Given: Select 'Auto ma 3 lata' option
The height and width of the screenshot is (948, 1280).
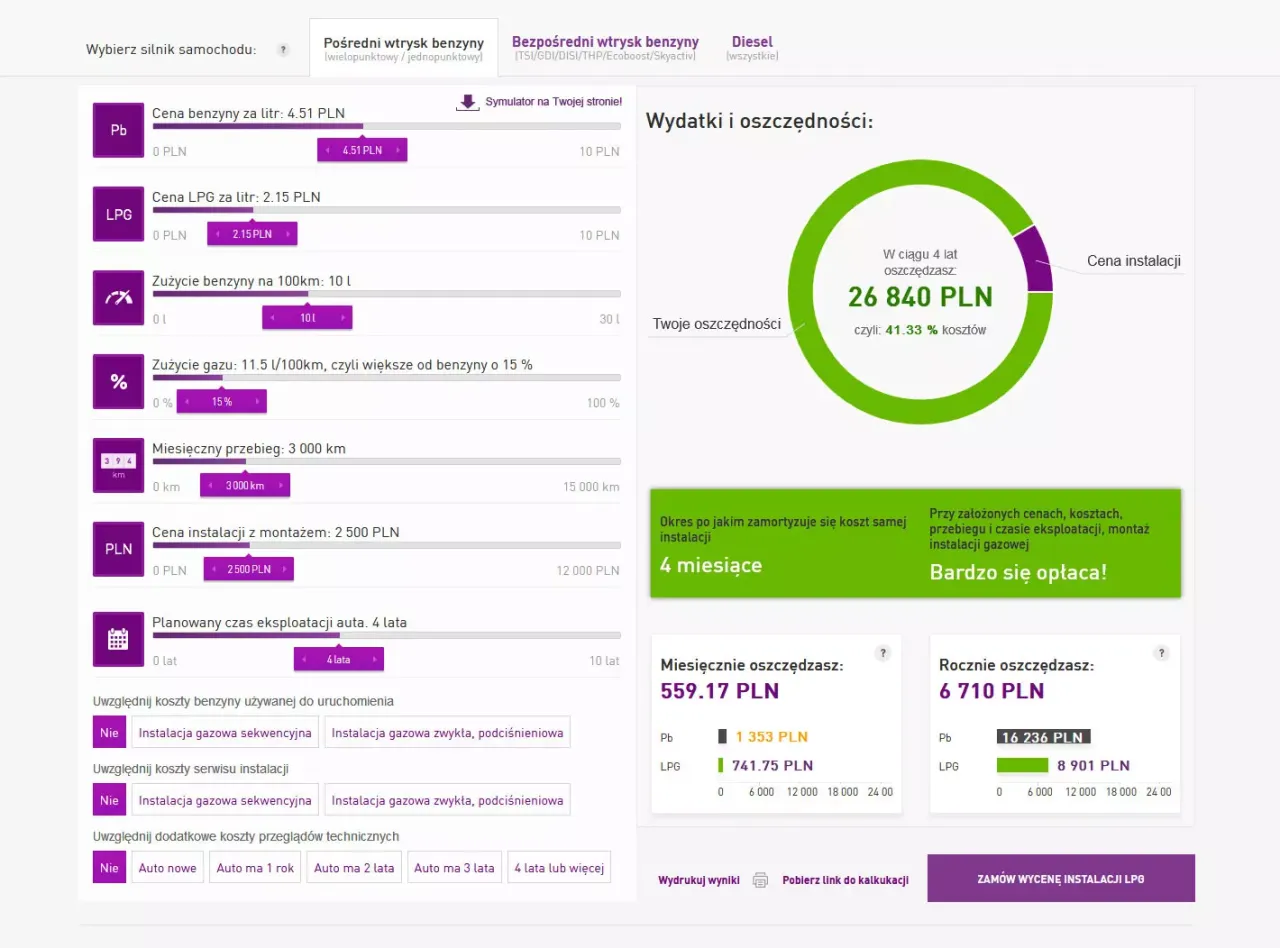Looking at the screenshot, I should click(454, 868).
